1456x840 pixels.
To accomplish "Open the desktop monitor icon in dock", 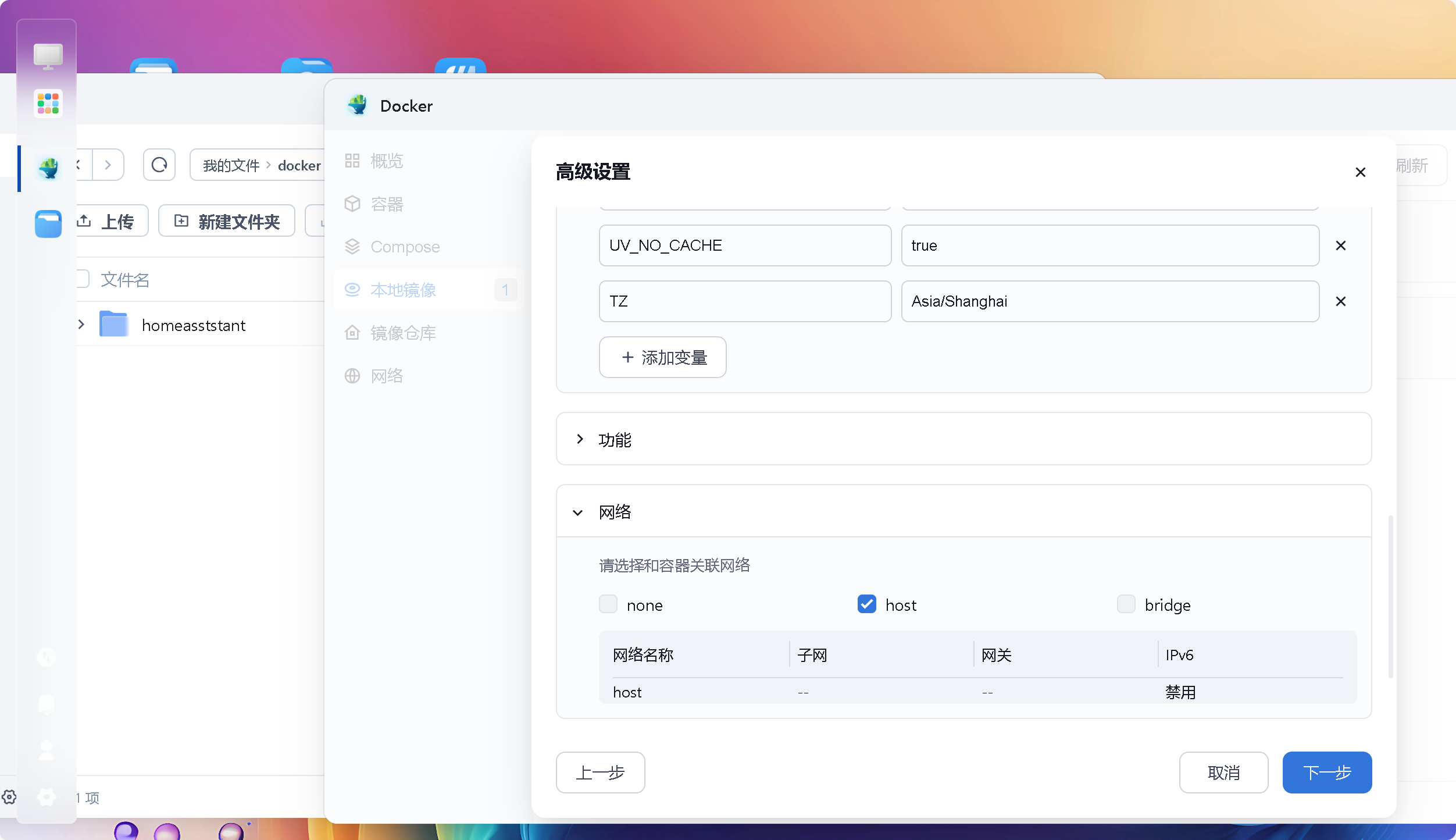I will 48,56.
